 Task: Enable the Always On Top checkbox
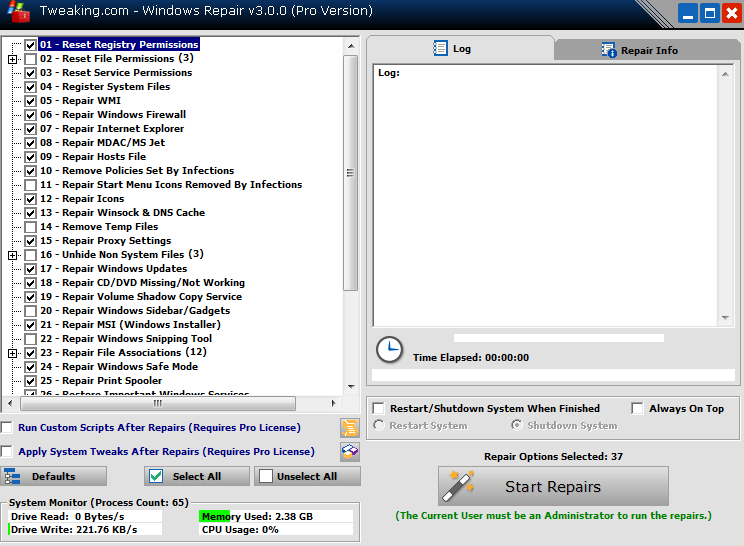click(637, 408)
